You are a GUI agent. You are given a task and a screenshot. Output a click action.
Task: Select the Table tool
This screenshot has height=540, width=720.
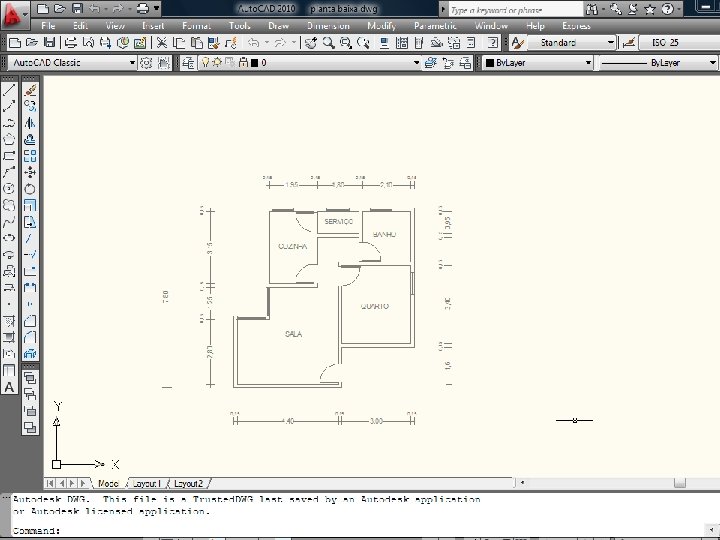(9, 371)
